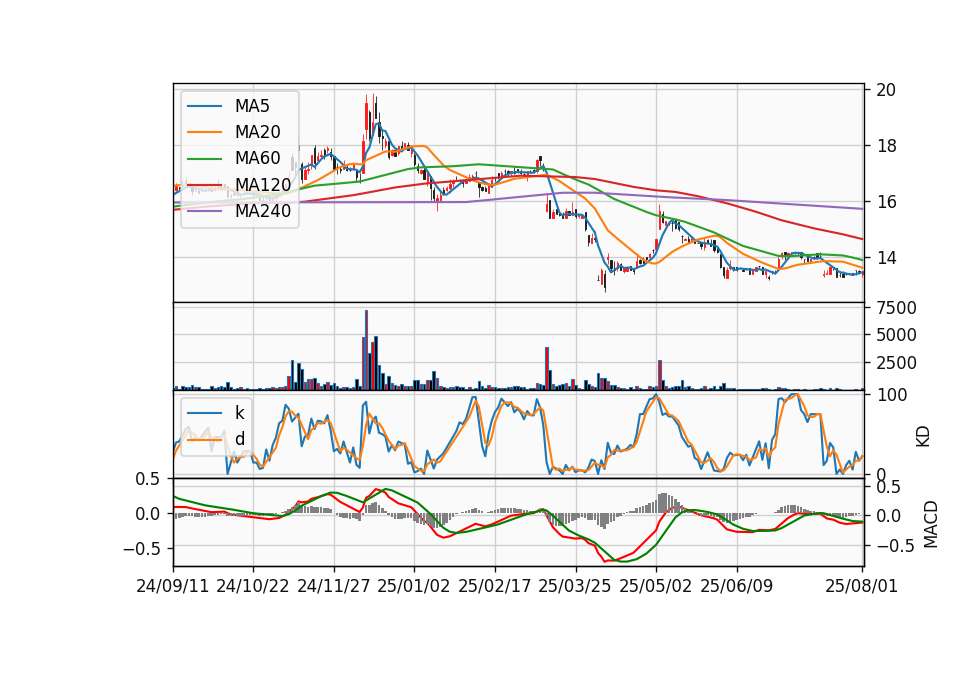960x690 pixels.
Task: Click the 20 price axis tick
Action: point(886,90)
